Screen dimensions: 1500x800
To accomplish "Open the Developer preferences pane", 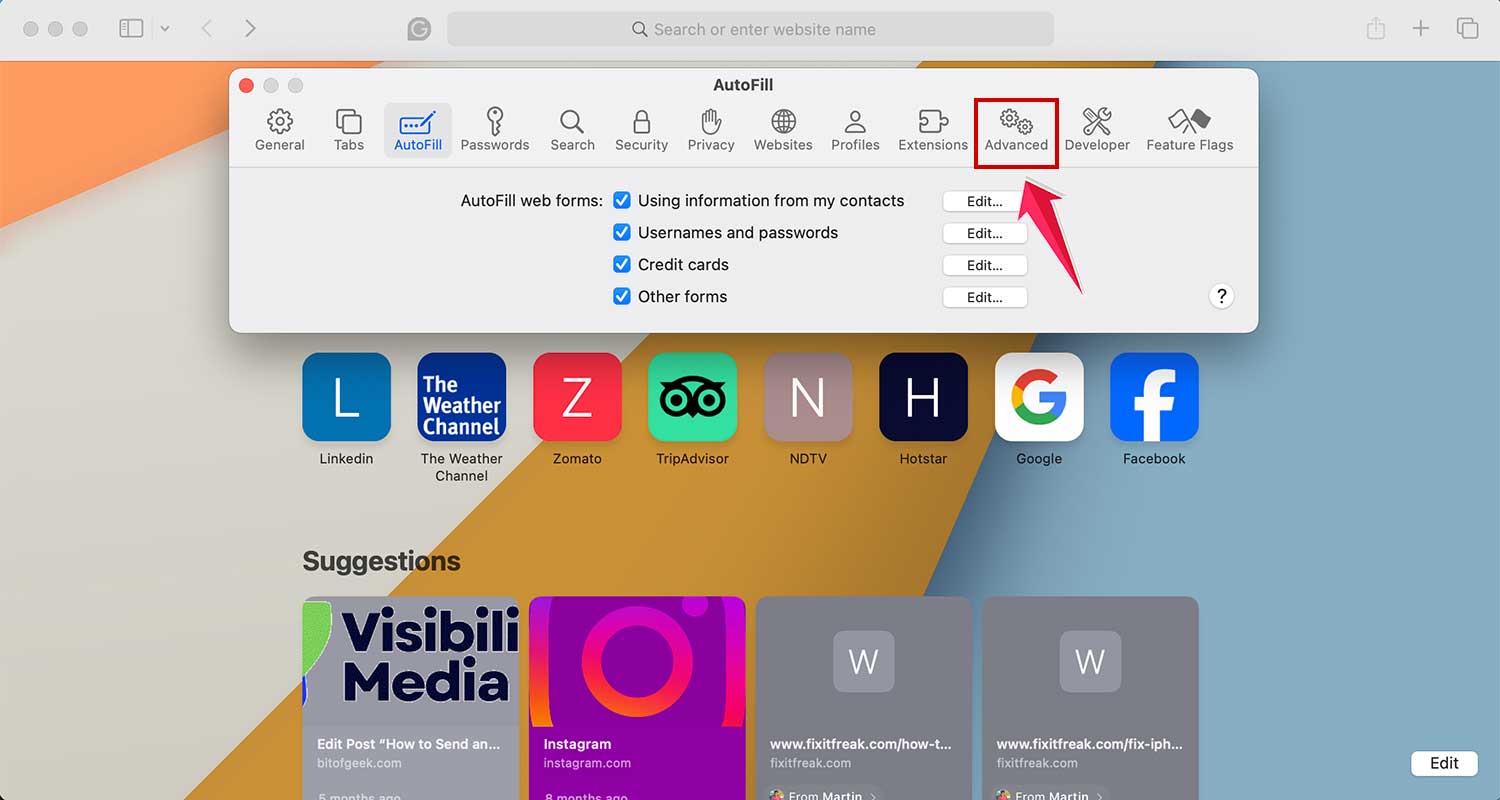I will [x=1097, y=129].
